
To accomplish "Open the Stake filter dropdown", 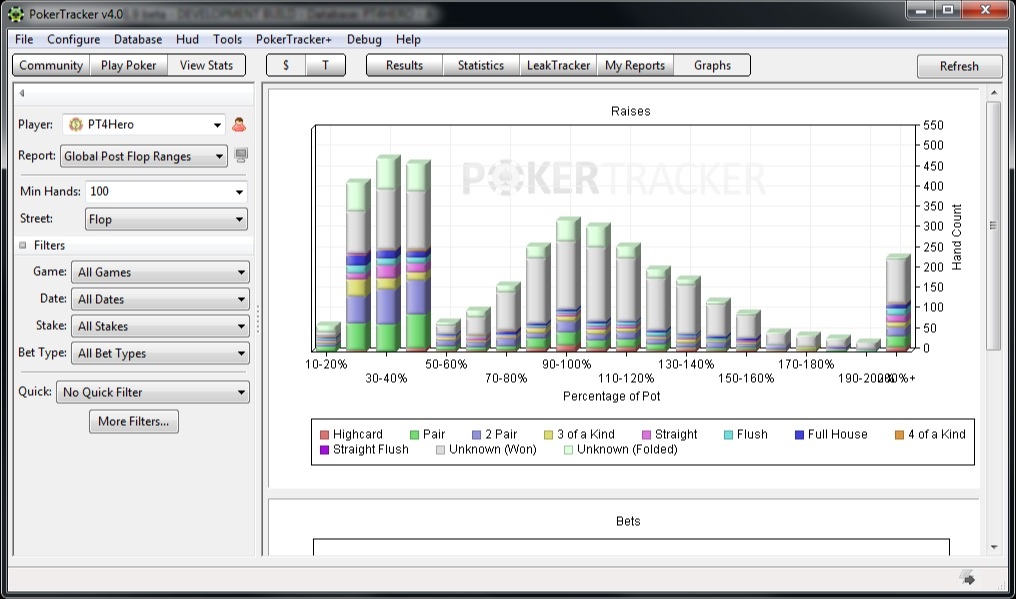I will 160,326.
